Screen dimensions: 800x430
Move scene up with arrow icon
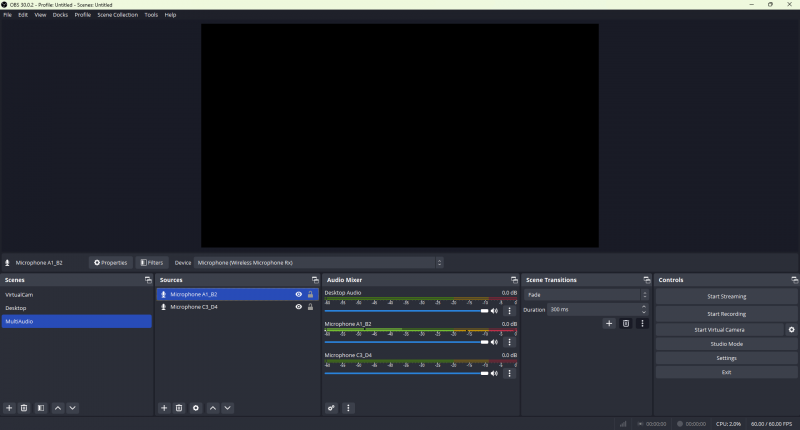coord(58,408)
